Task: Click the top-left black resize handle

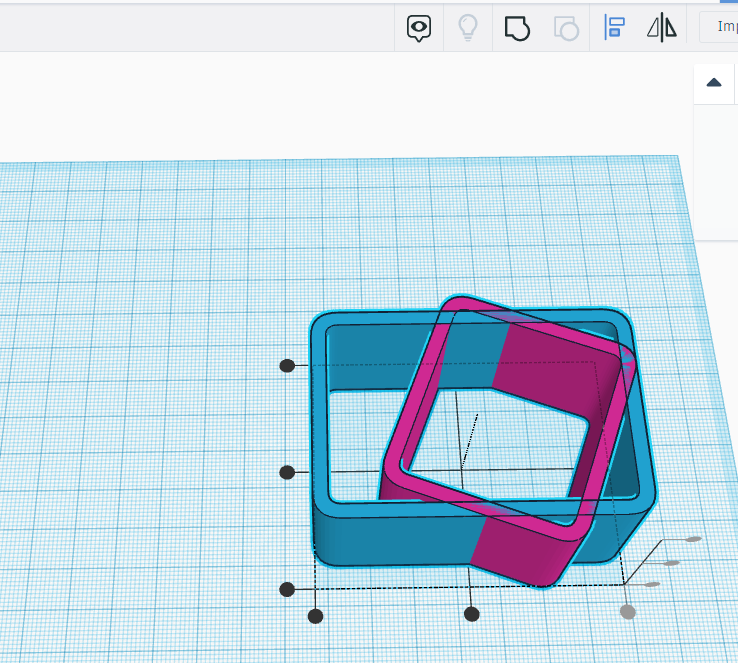Action: point(287,366)
